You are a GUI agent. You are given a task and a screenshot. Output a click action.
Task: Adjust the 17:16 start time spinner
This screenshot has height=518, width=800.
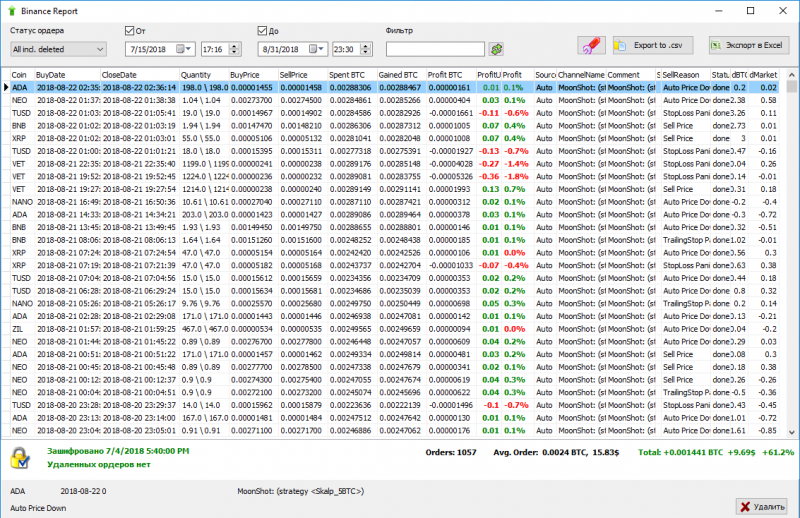click(x=234, y=49)
